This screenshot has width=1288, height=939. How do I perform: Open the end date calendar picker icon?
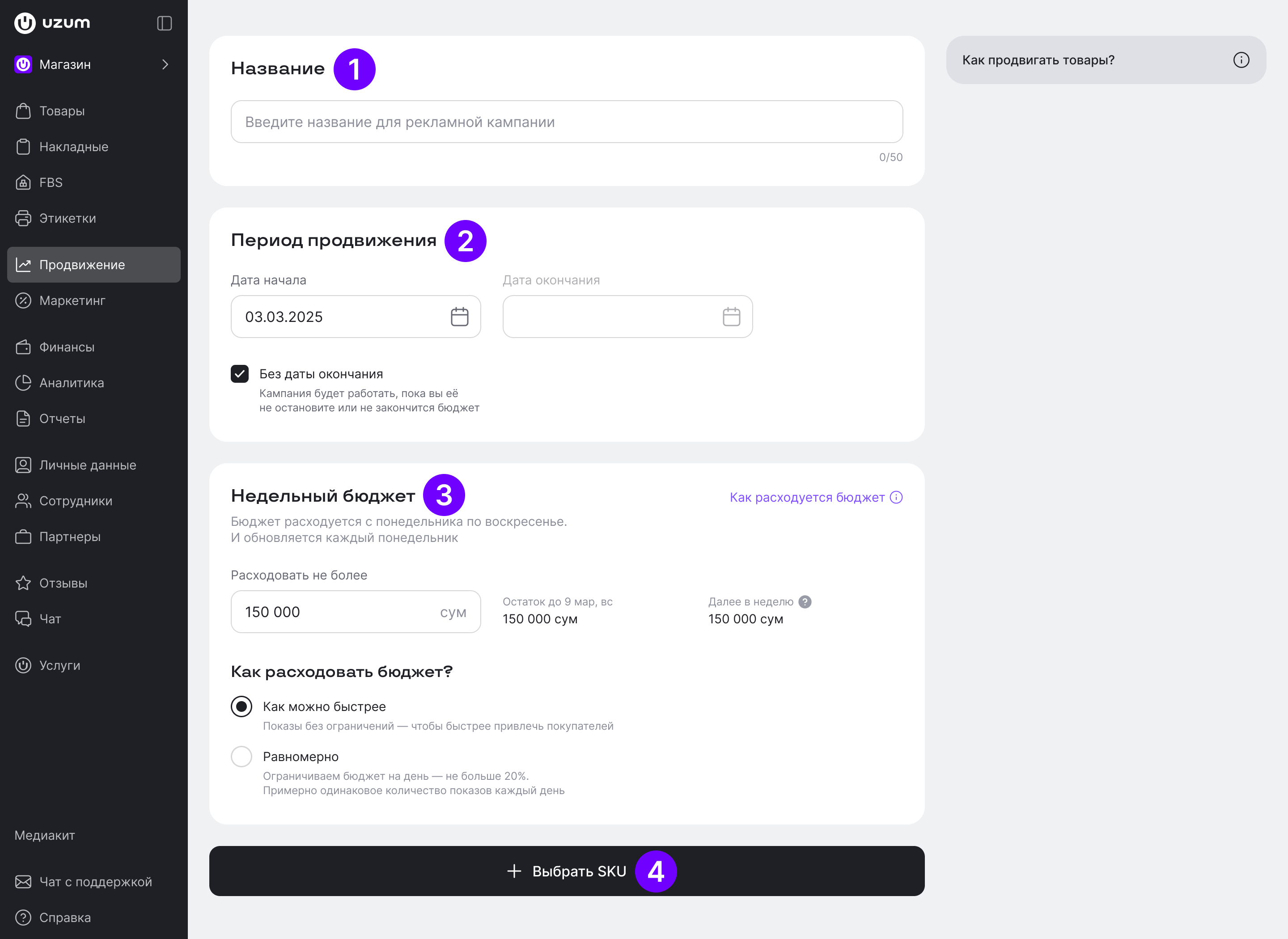pos(731,317)
